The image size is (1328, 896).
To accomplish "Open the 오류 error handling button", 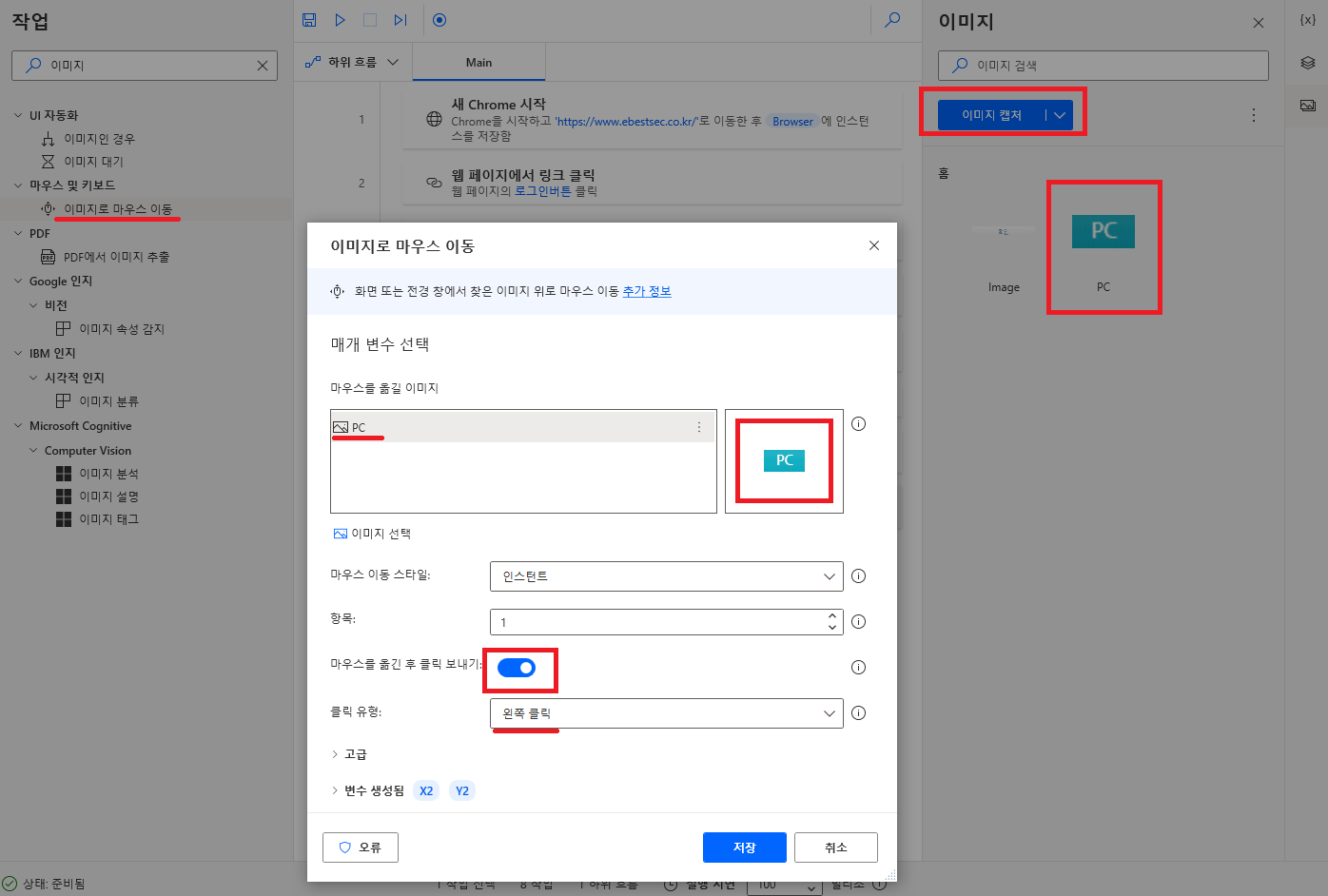I will coord(361,847).
